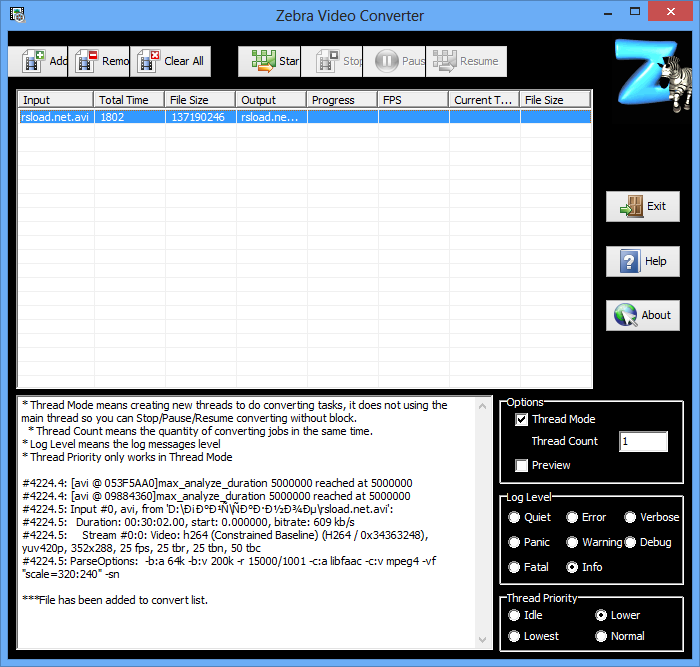Click the log scrollbar up arrow

[483, 406]
